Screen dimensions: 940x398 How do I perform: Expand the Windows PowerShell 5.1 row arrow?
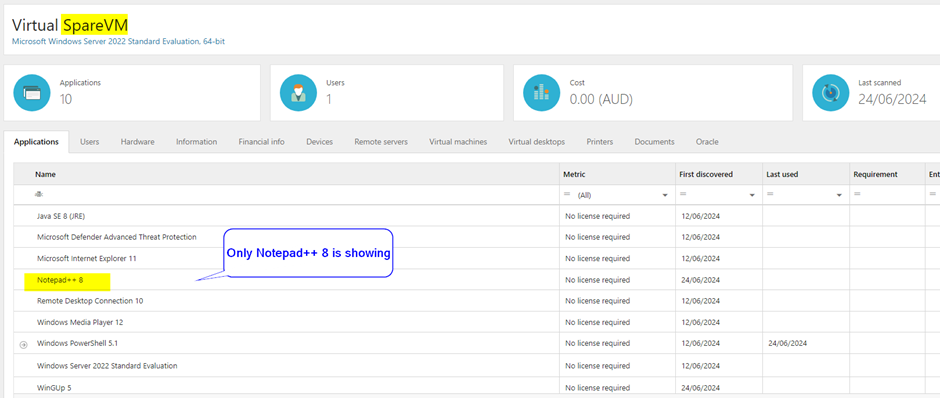(x=23, y=345)
